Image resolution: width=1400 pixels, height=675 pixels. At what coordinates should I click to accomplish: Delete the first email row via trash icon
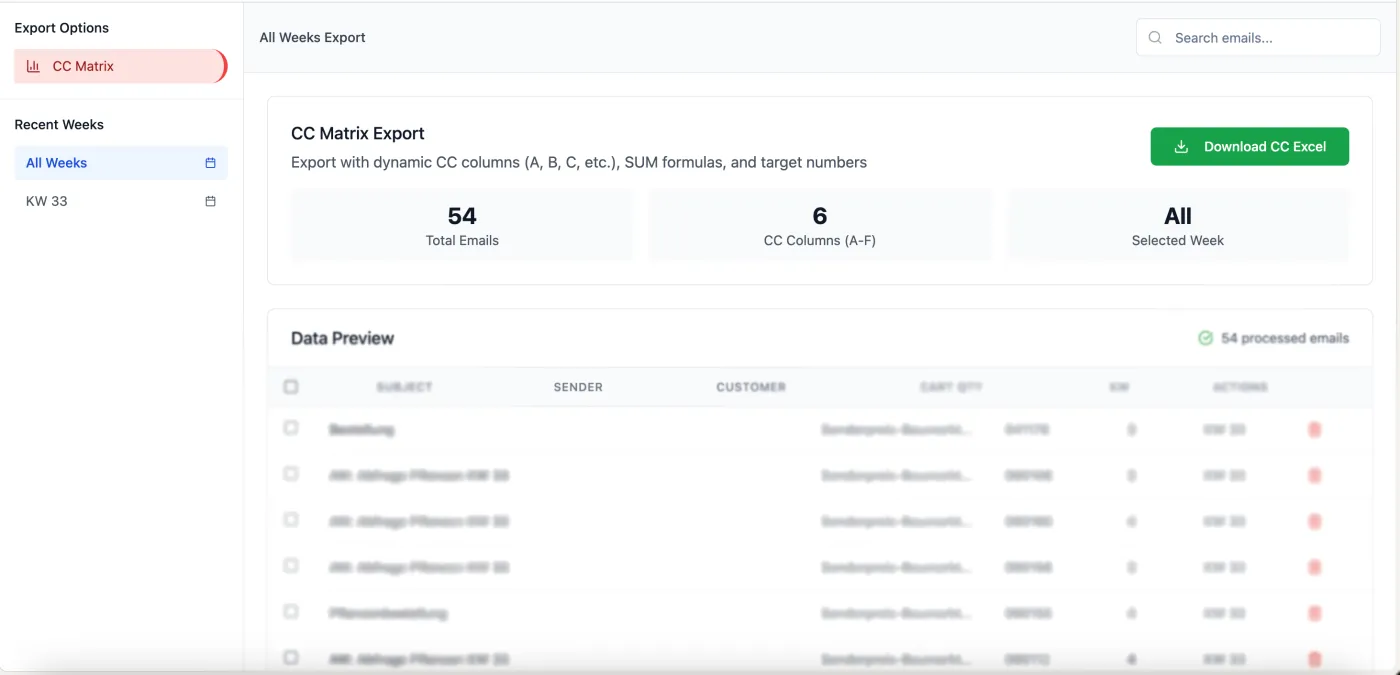click(x=1314, y=429)
